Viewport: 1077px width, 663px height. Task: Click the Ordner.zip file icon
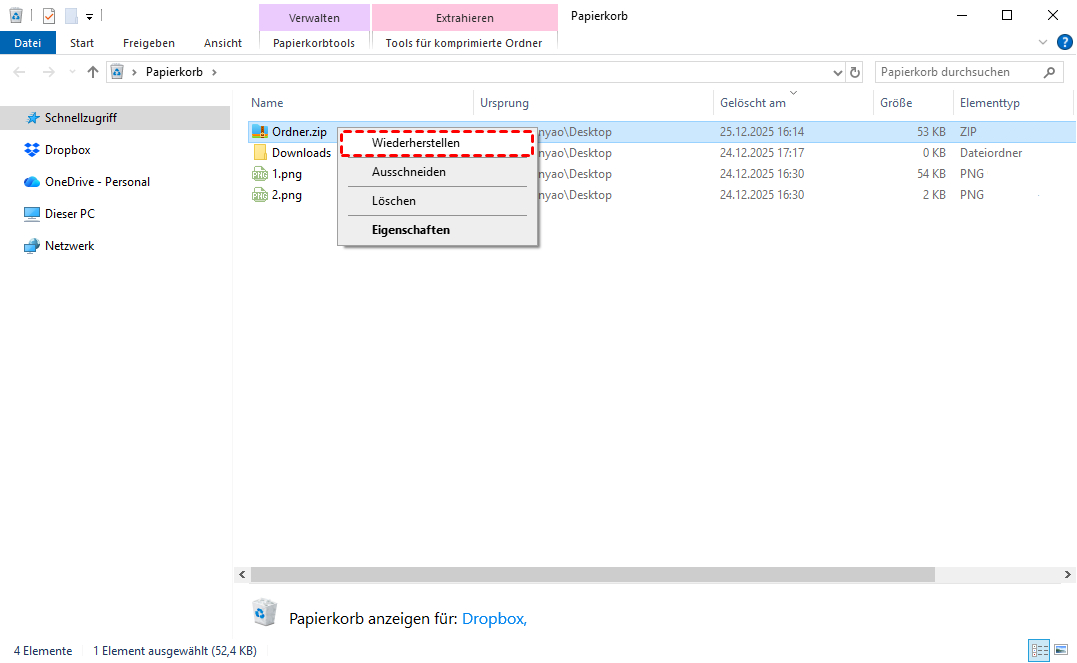click(x=260, y=132)
